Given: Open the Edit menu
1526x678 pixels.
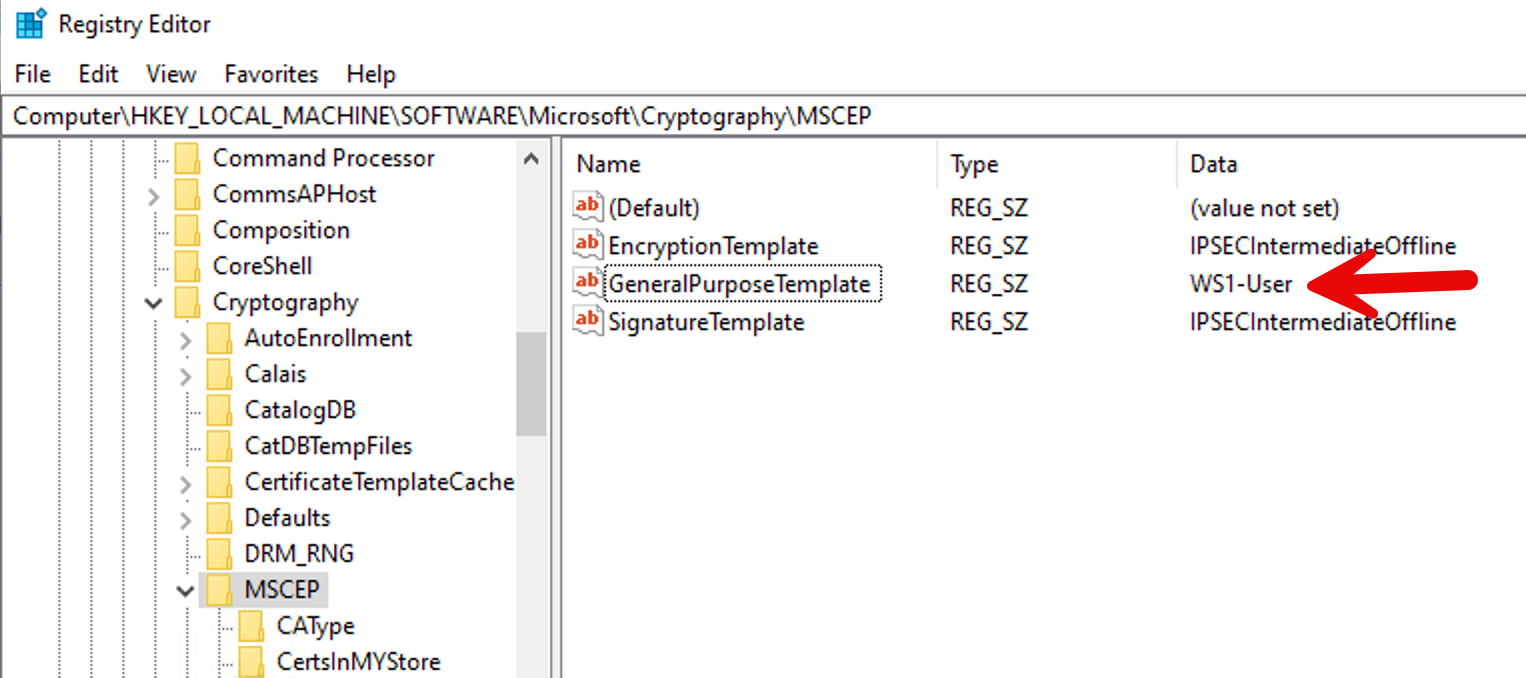Looking at the screenshot, I should tap(98, 74).
